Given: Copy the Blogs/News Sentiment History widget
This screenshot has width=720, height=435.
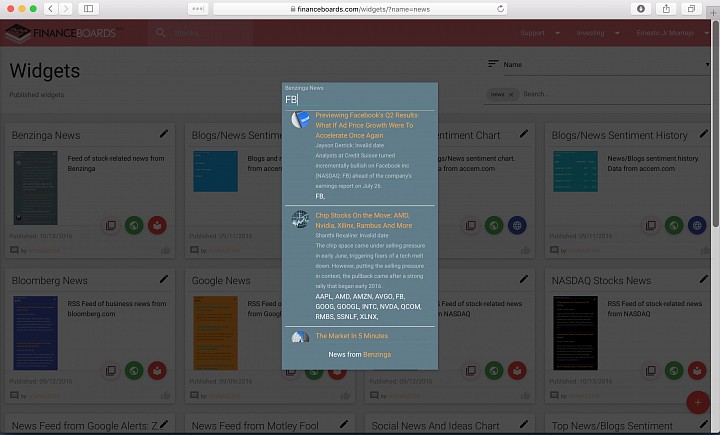Looking at the screenshot, I should (651, 226).
